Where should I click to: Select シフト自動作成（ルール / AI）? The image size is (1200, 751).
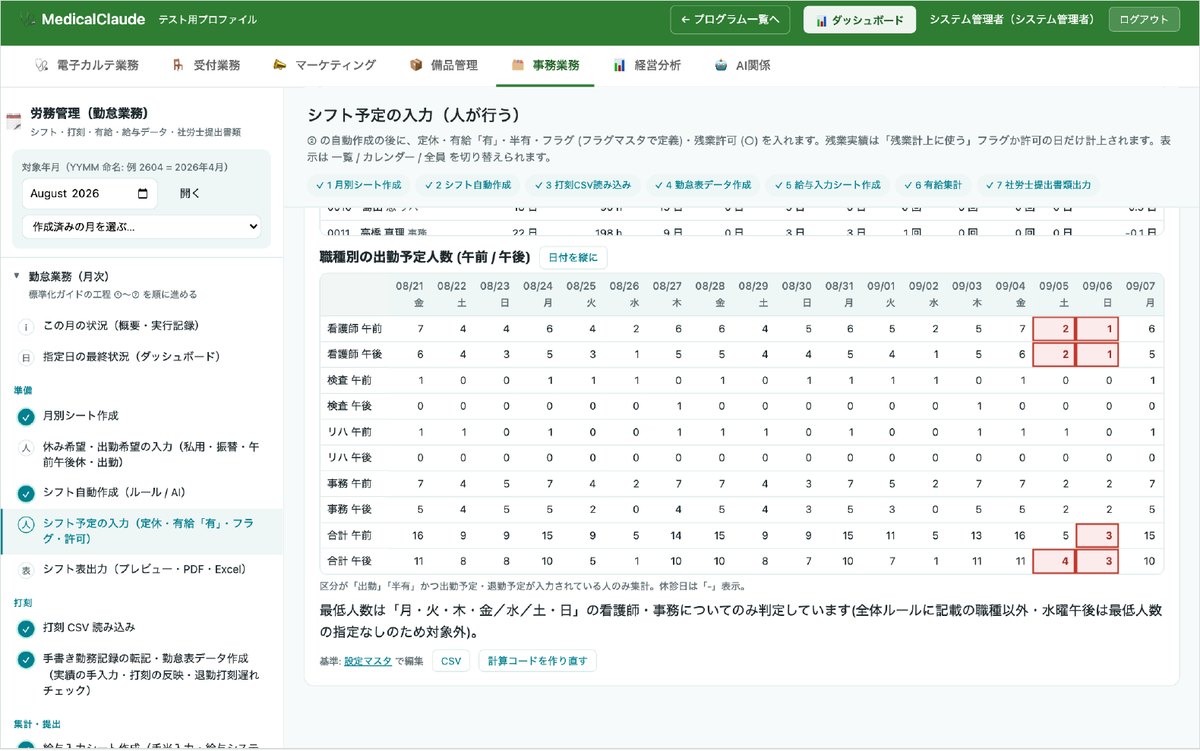(114, 493)
